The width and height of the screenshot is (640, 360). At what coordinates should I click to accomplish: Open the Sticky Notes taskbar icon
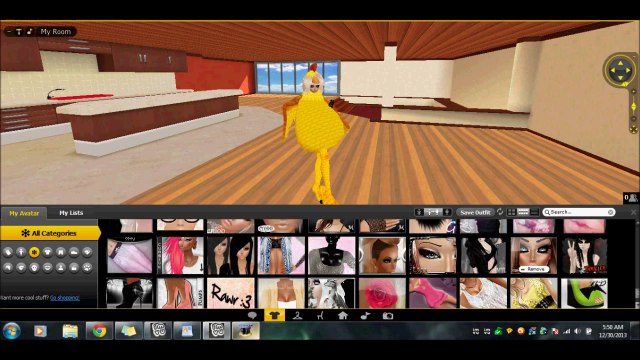pyautogui.click(x=128, y=331)
